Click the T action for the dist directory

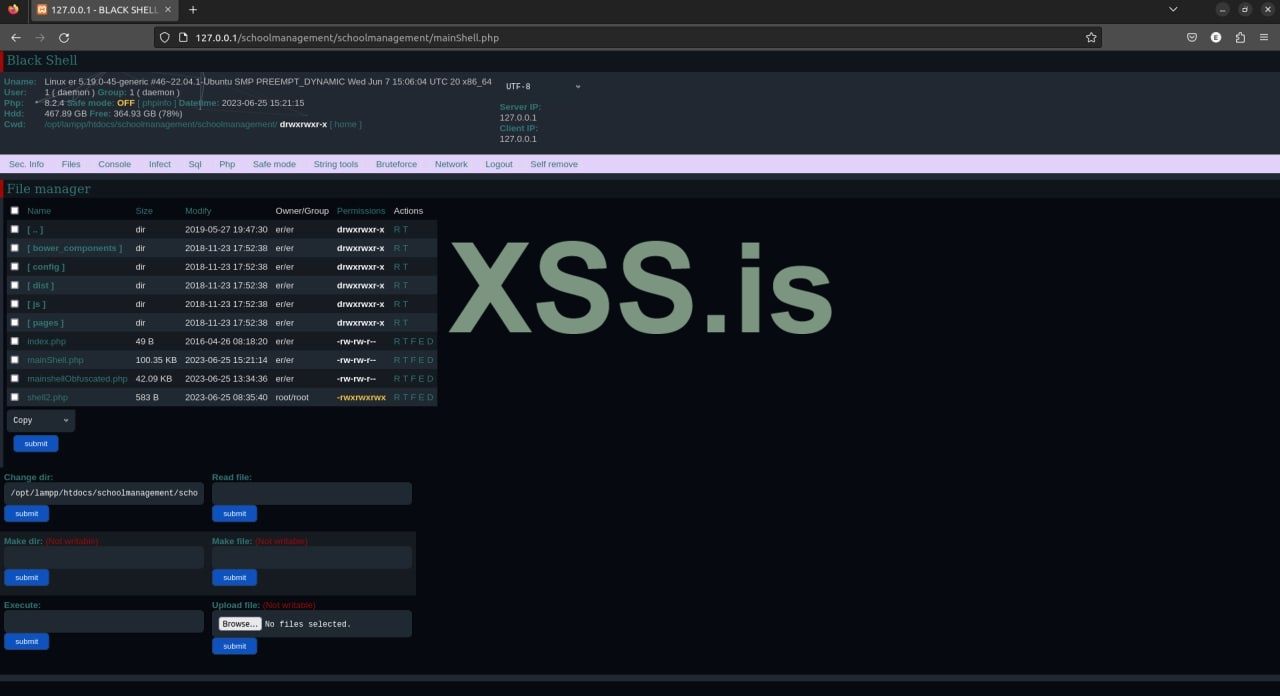coord(405,285)
